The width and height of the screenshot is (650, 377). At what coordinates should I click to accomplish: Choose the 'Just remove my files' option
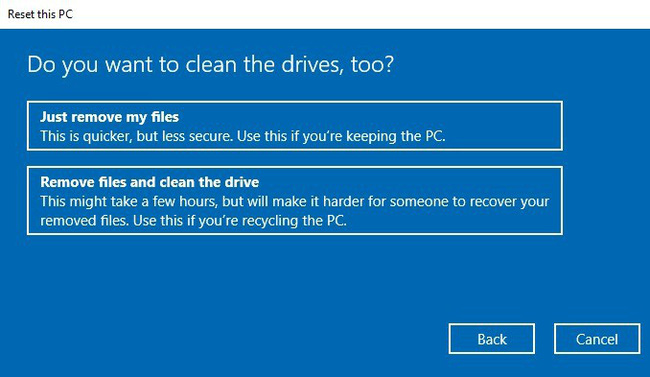click(x=295, y=126)
